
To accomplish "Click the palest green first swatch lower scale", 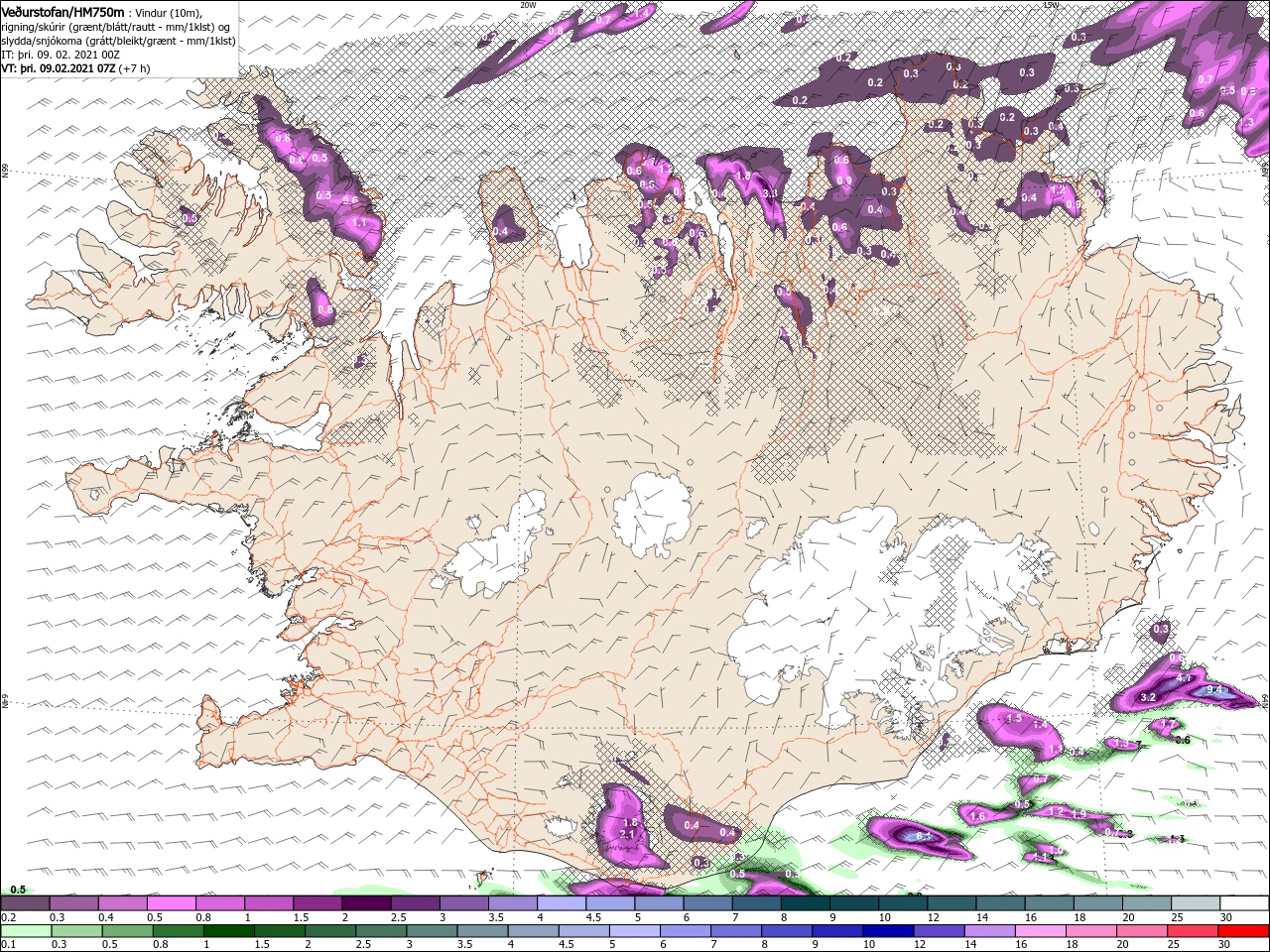I will pyautogui.click(x=25, y=931).
